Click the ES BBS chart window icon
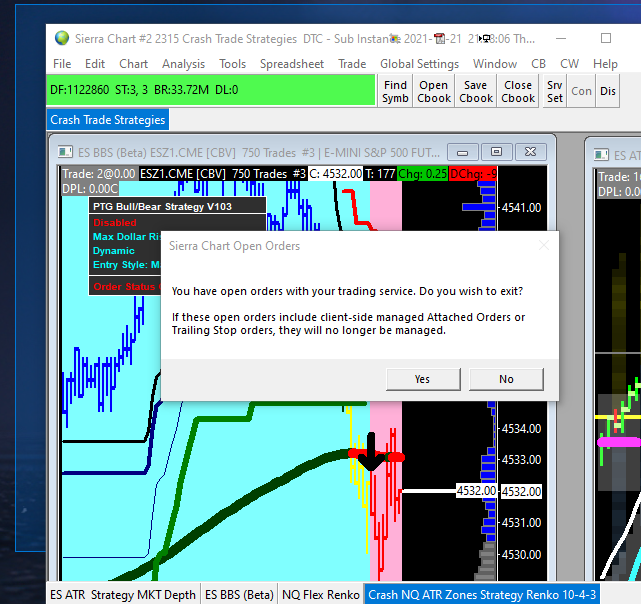Viewport: 641px width, 604px height. [x=65, y=153]
